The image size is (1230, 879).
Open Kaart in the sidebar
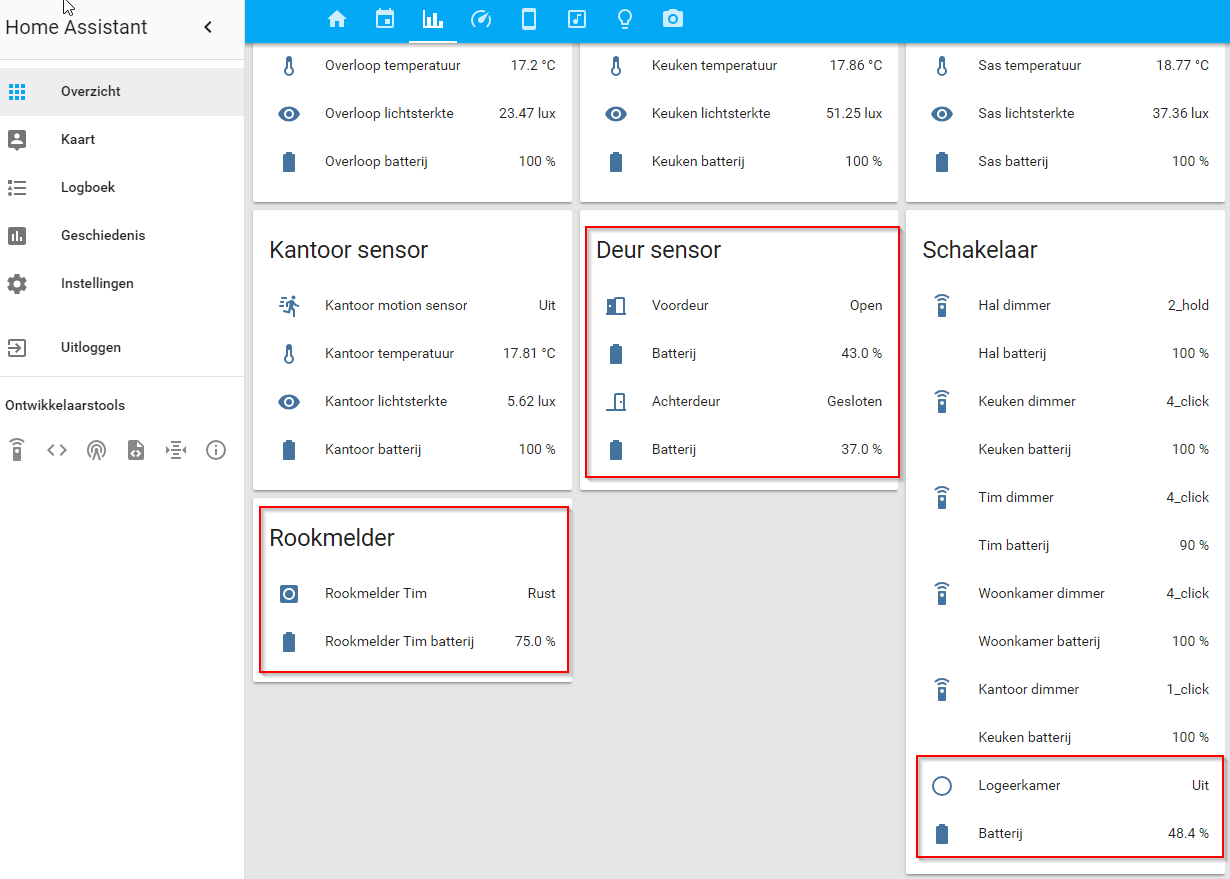[78, 139]
